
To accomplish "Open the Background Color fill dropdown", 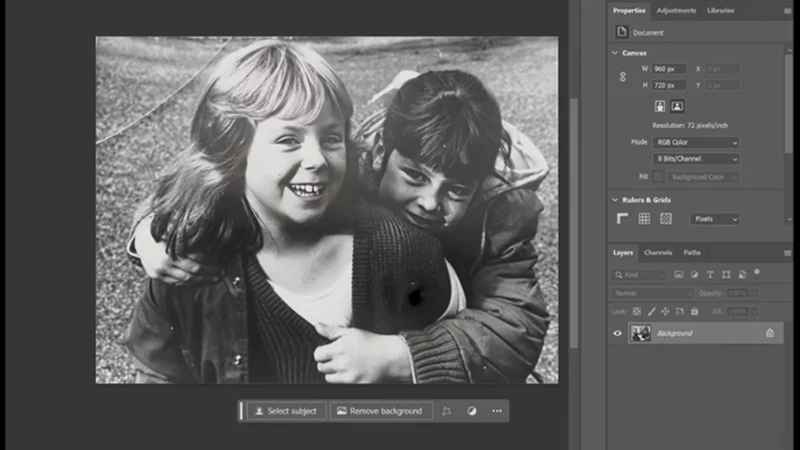I will (704, 177).
